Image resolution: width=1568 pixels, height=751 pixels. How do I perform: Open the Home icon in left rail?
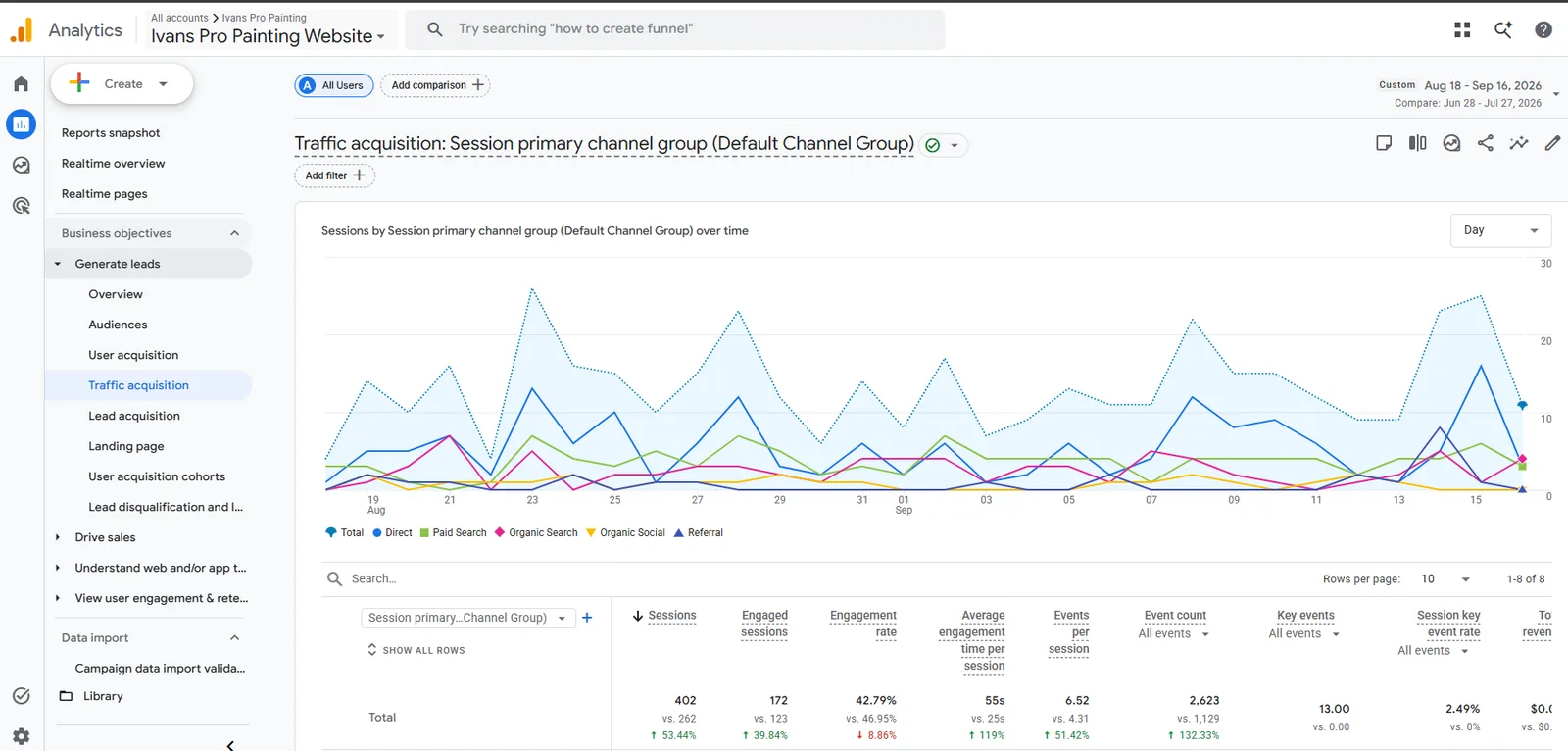click(x=21, y=84)
